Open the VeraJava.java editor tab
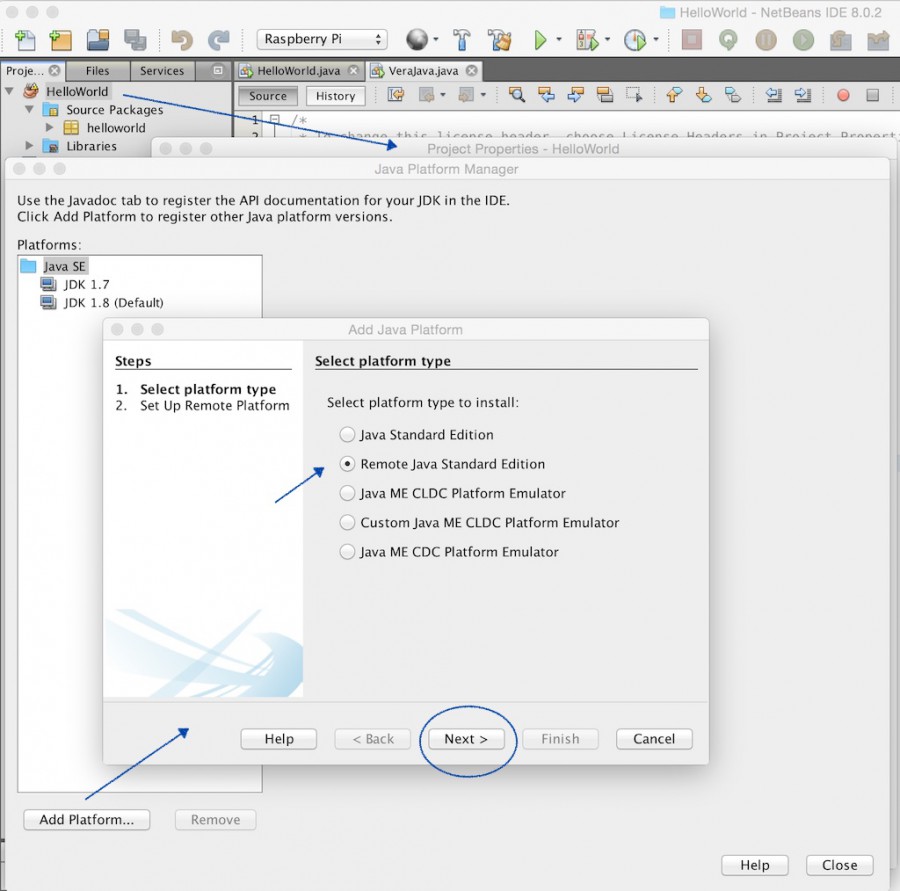This screenshot has width=900, height=891. [424, 71]
